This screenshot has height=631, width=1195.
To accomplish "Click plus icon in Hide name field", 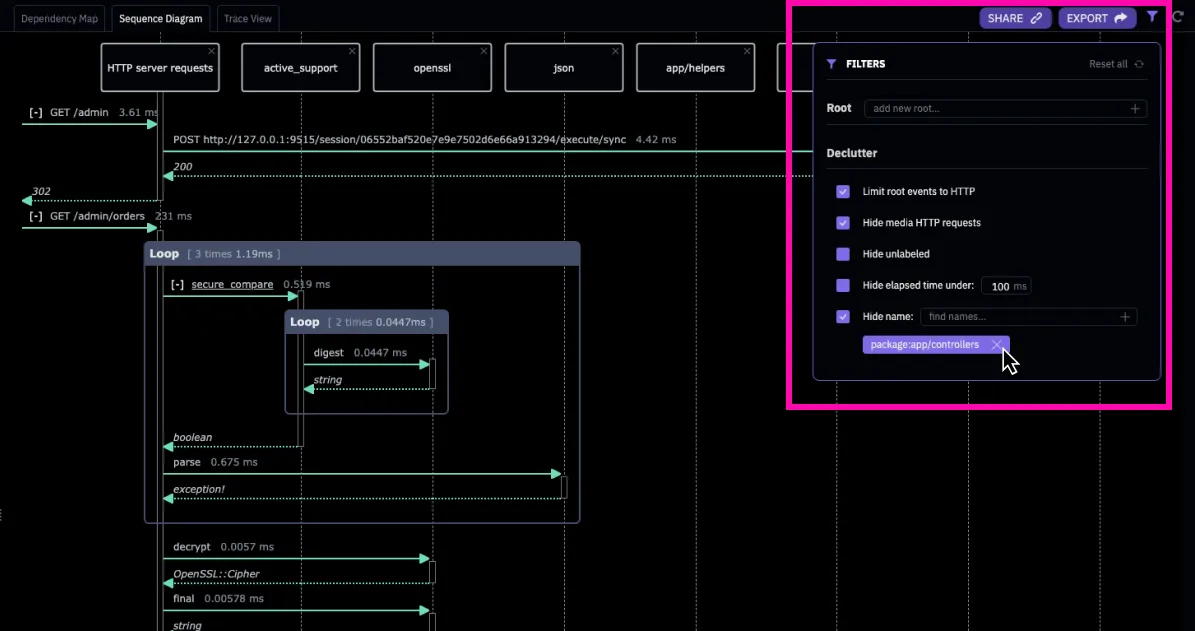I will (1125, 316).
